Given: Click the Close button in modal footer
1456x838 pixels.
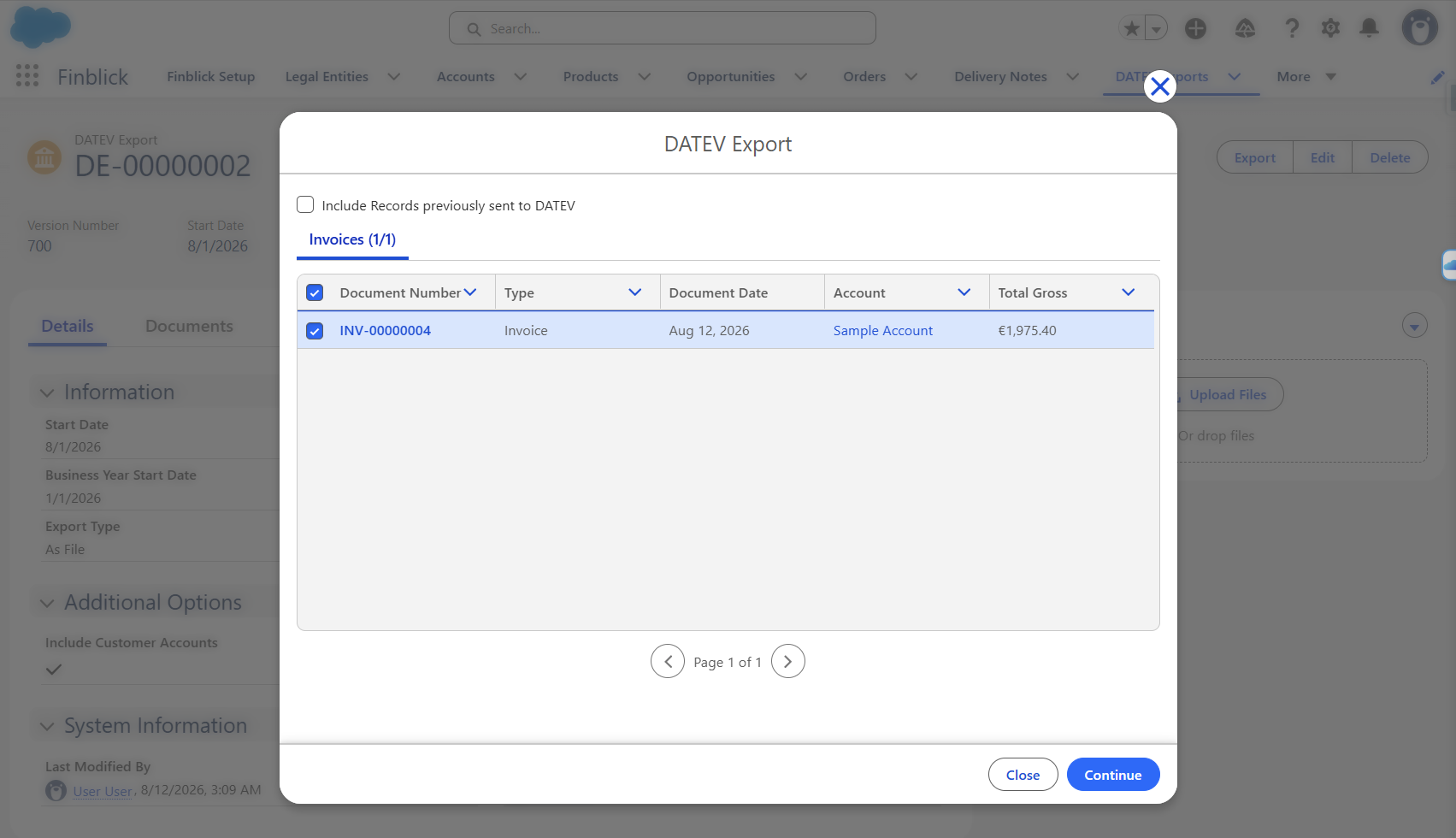Looking at the screenshot, I should [1023, 775].
